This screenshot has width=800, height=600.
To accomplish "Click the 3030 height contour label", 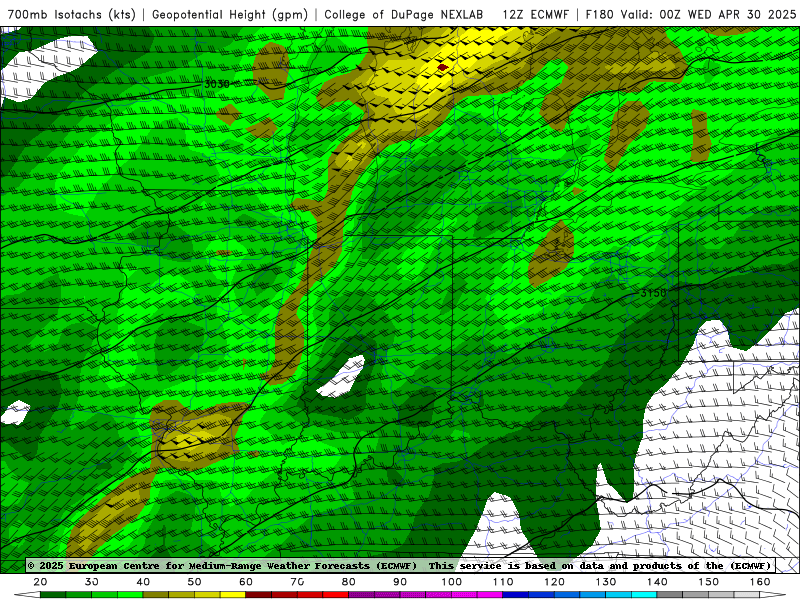I will click(217, 84).
